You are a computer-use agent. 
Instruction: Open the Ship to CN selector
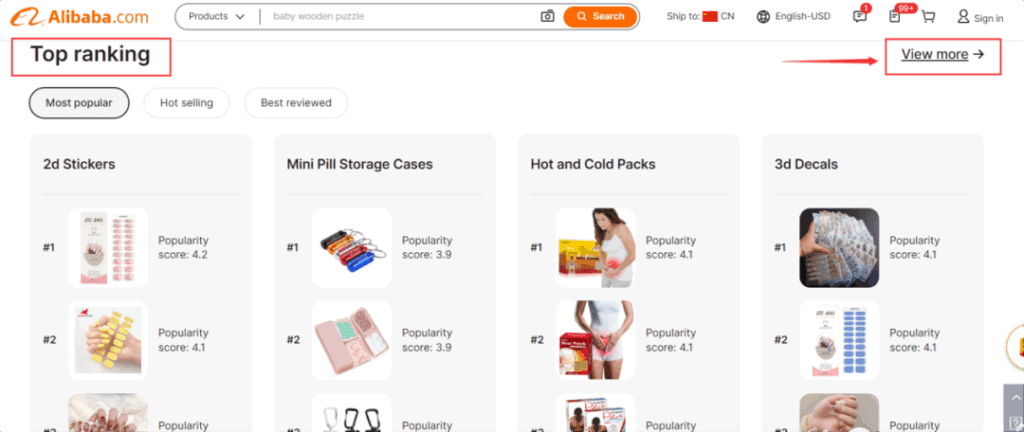coord(700,16)
